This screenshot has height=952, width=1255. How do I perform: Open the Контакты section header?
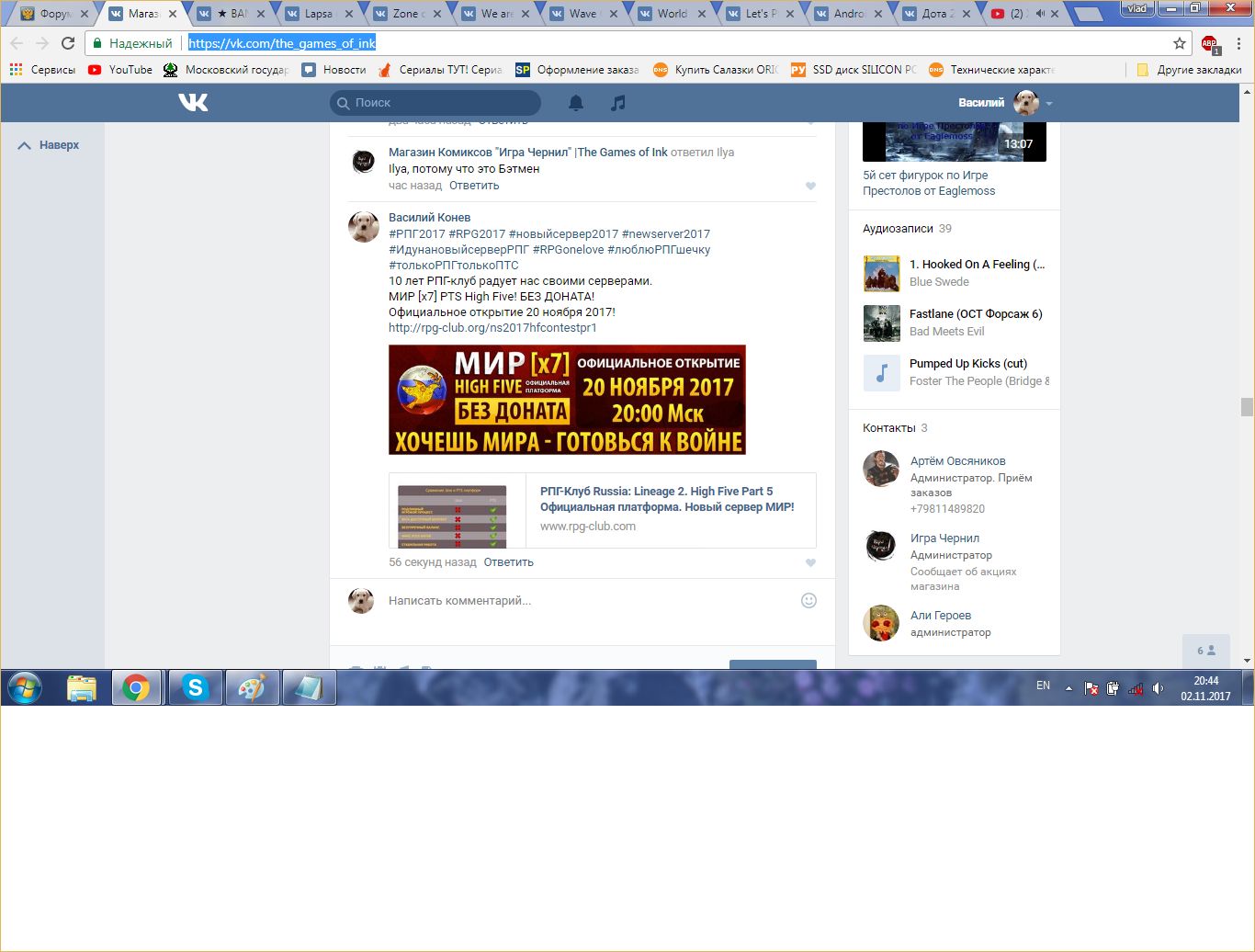889,428
